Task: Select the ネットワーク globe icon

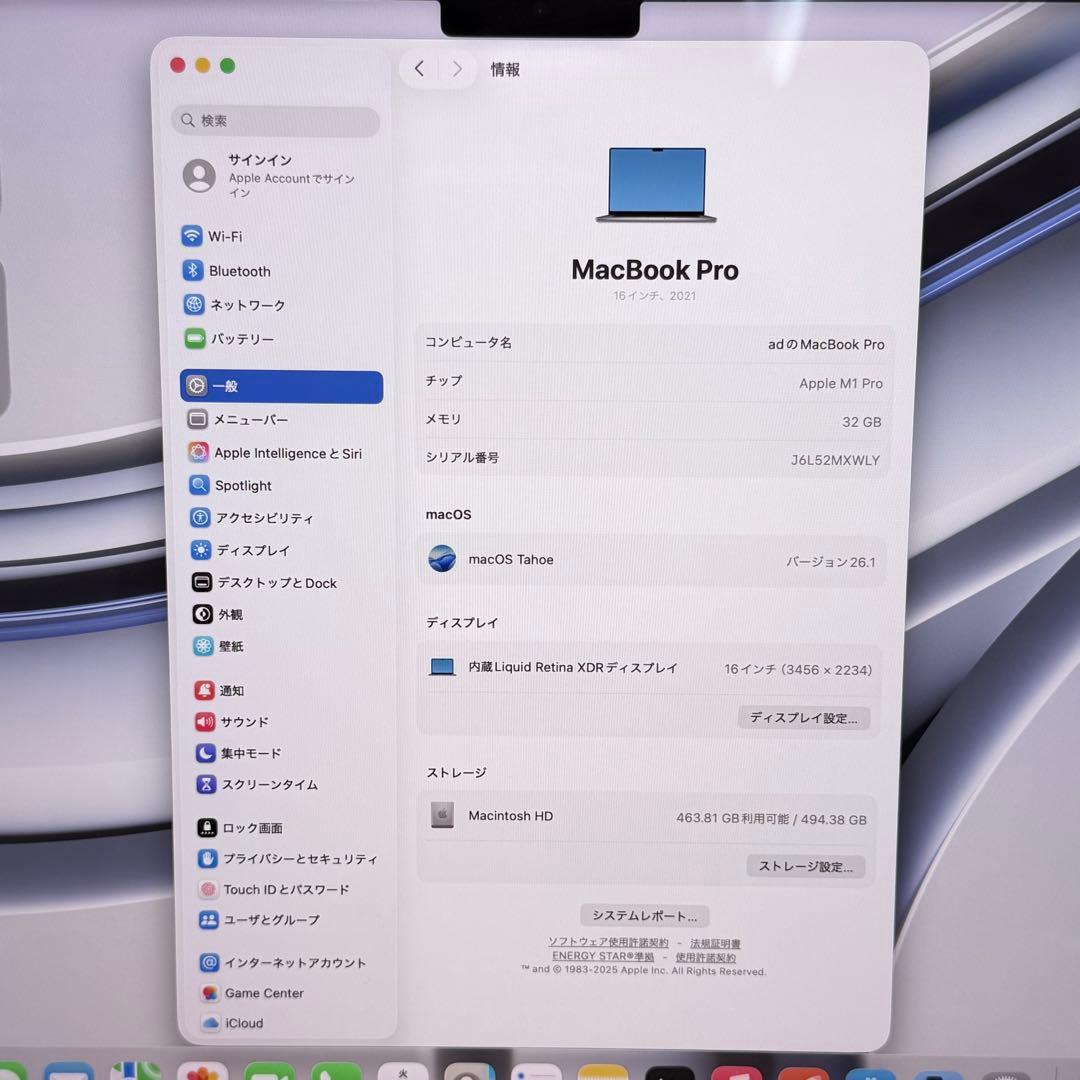Action: coord(194,304)
